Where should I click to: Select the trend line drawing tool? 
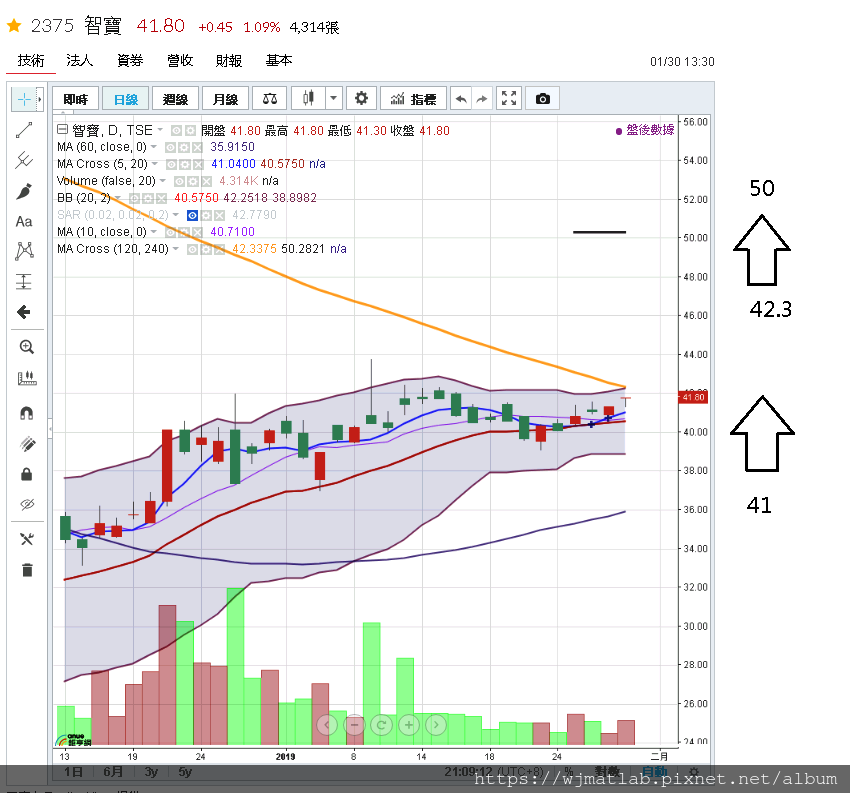click(x=24, y=130)
